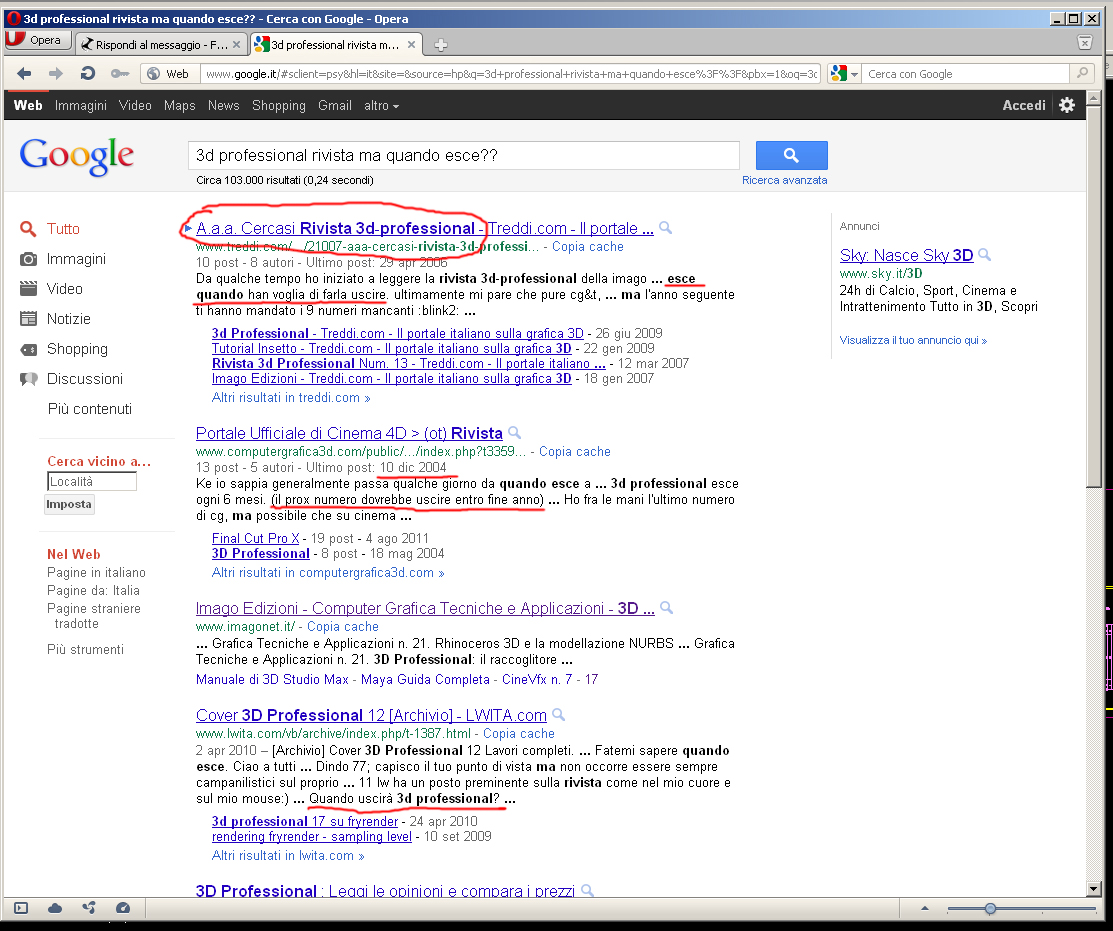
Task: Click the blue Google search magnifier button
Action: 791,155
